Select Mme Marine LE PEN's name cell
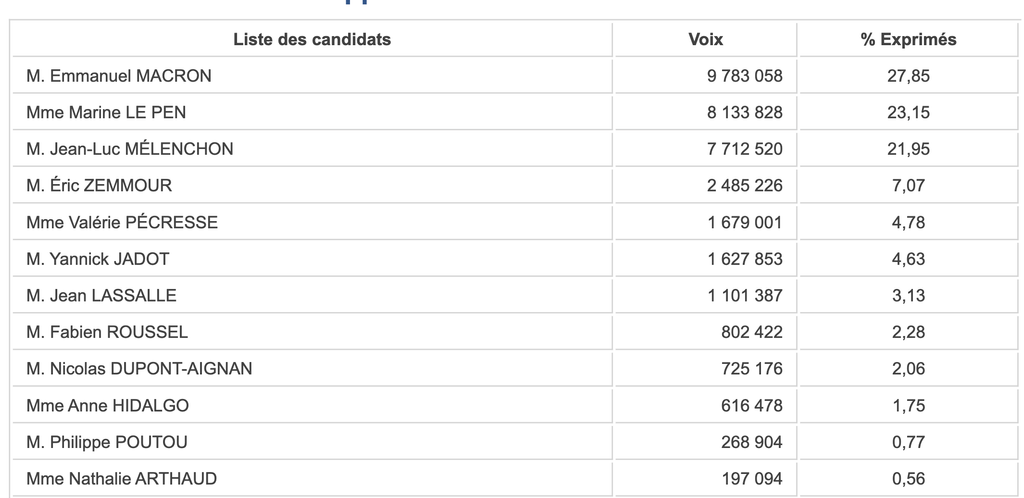This screenshot has height=498, width=1024. click(312, 112)
